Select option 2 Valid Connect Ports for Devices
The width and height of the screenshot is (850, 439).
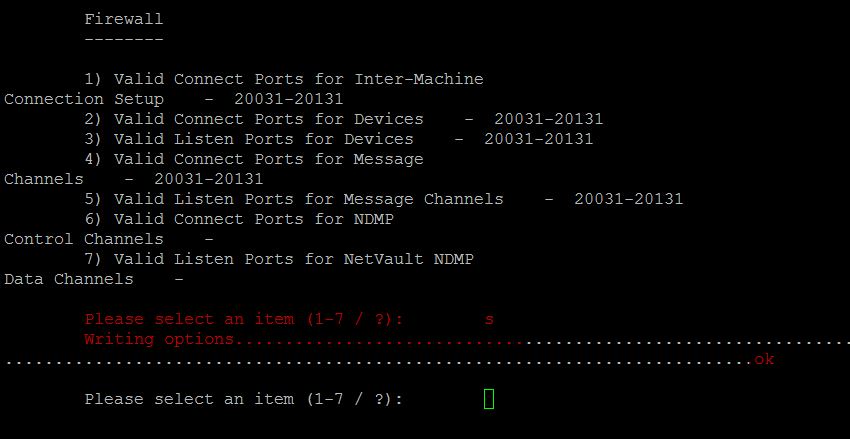tap(267, 119)
